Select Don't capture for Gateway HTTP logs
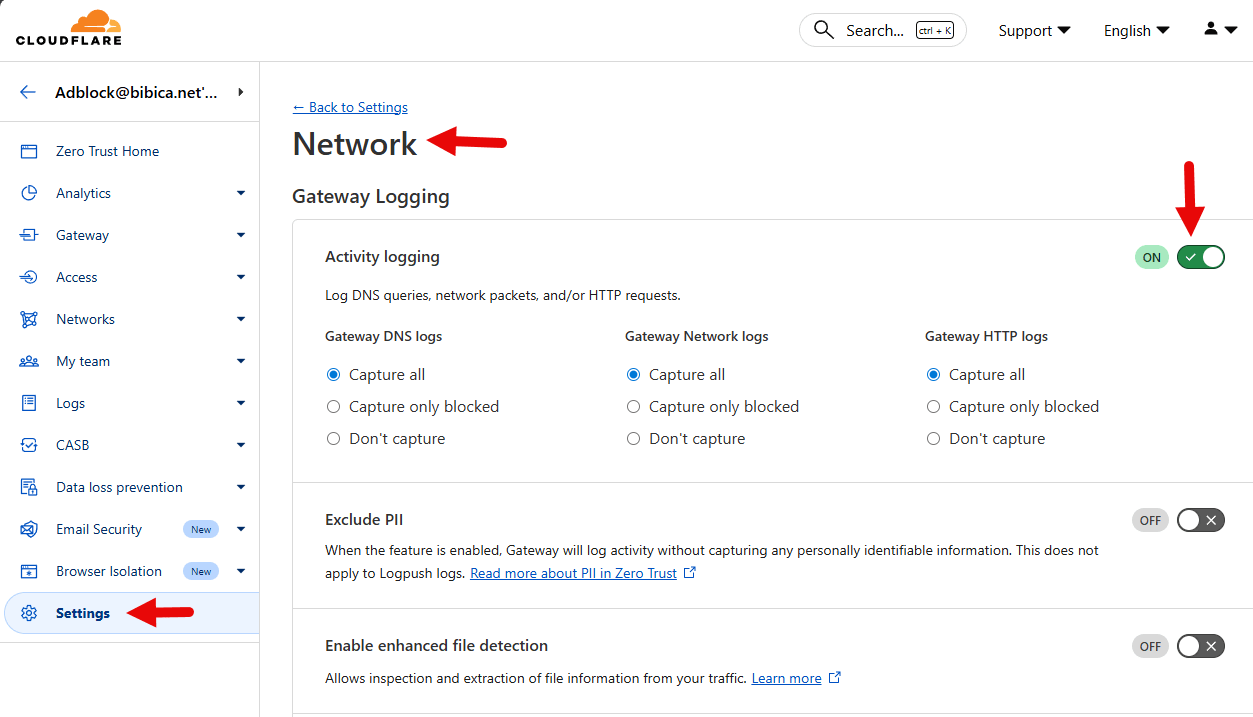 pos(934,439)
